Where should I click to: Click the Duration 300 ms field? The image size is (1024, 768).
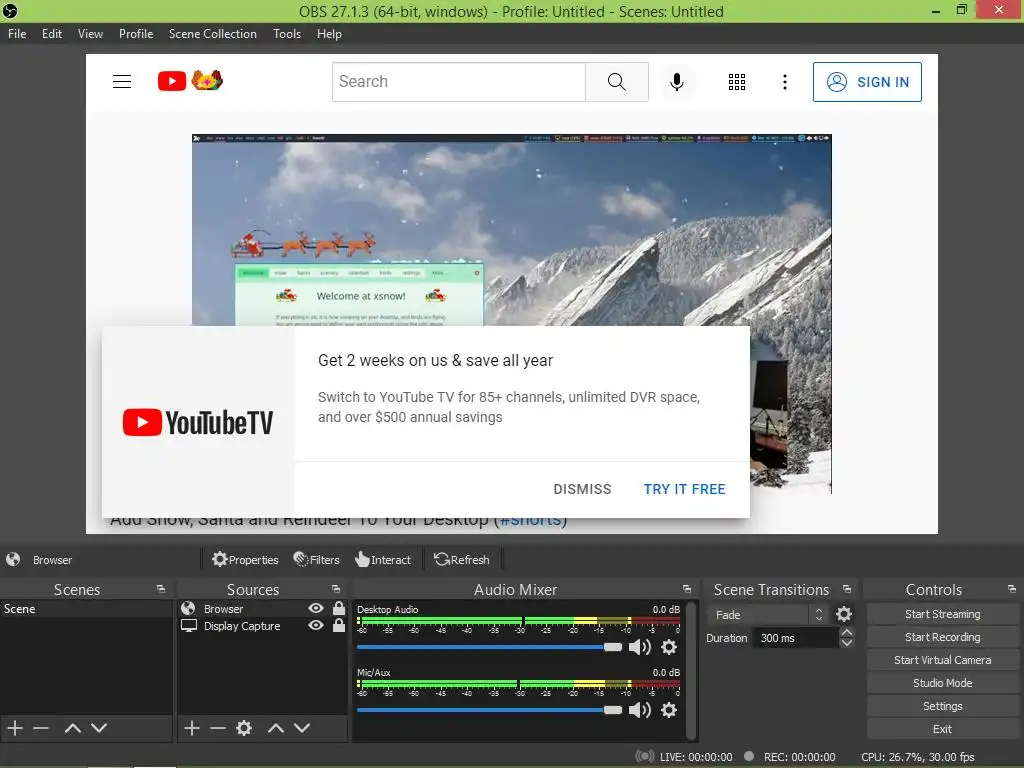coord(795,638)
